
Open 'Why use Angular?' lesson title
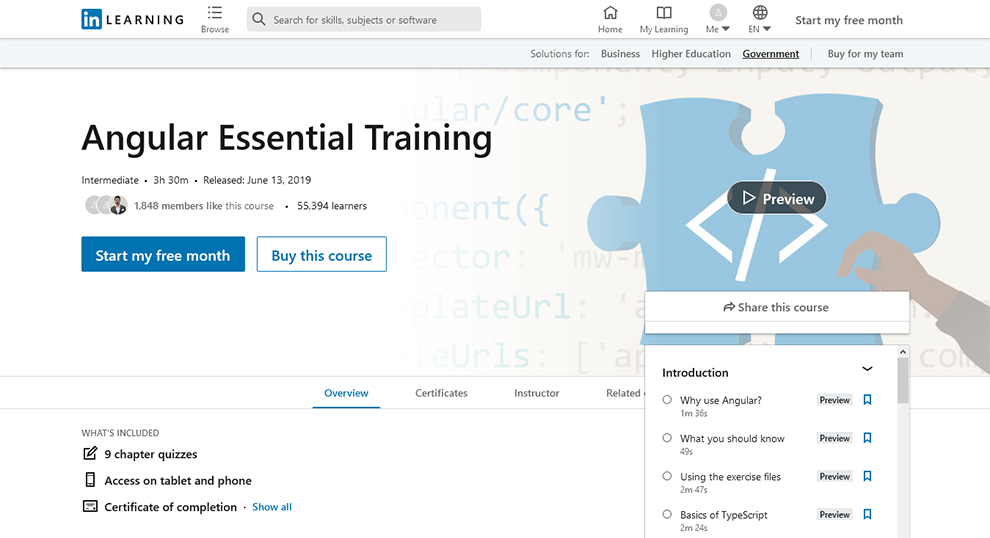point(720,400)
